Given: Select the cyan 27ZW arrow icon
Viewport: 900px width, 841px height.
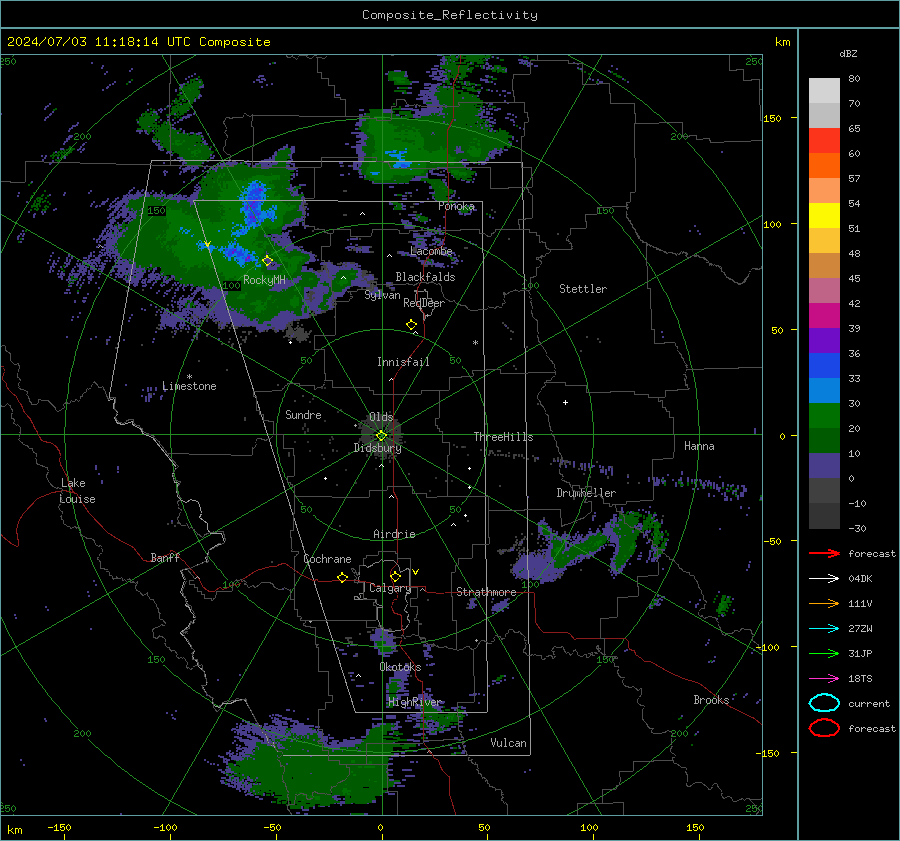Looking at the screenshot, I should pyautogui.click(x=824, y=629).
